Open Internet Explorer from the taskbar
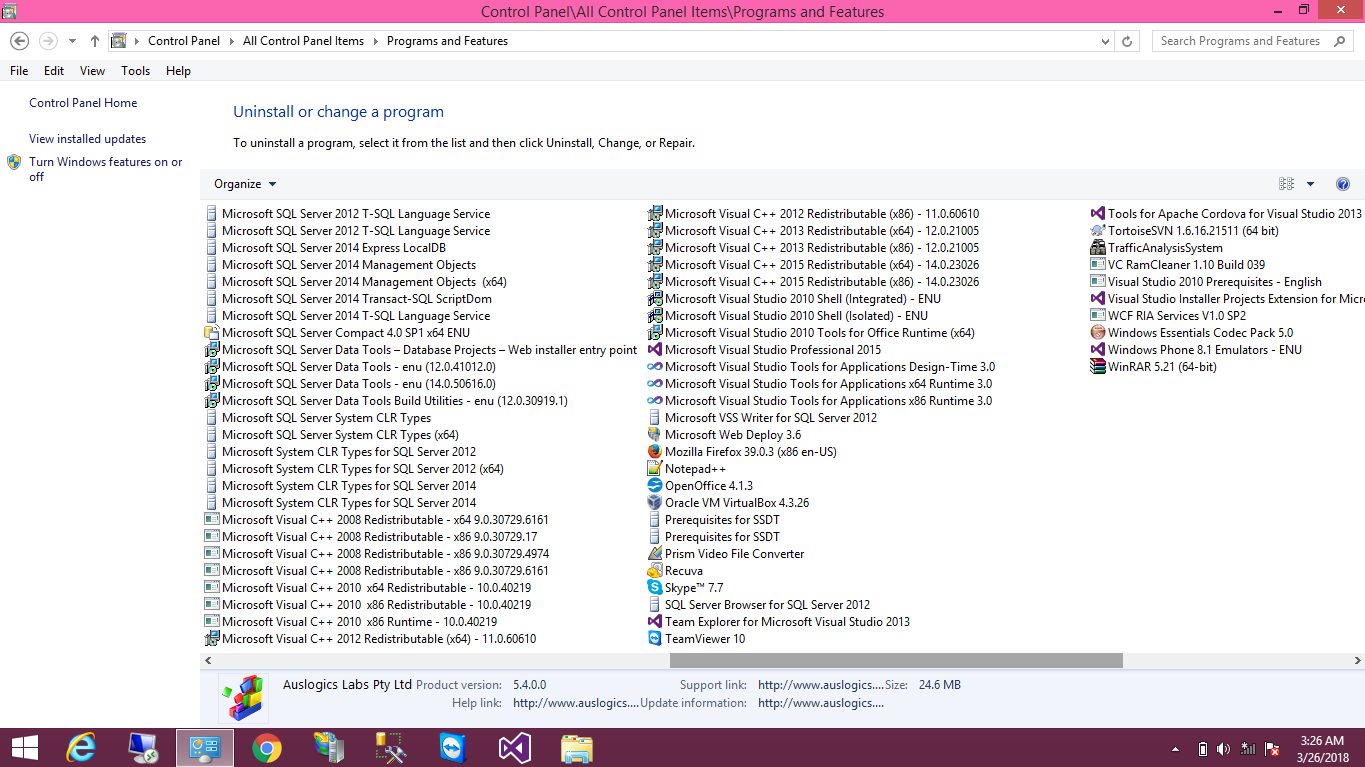 [x=80, y=748]
